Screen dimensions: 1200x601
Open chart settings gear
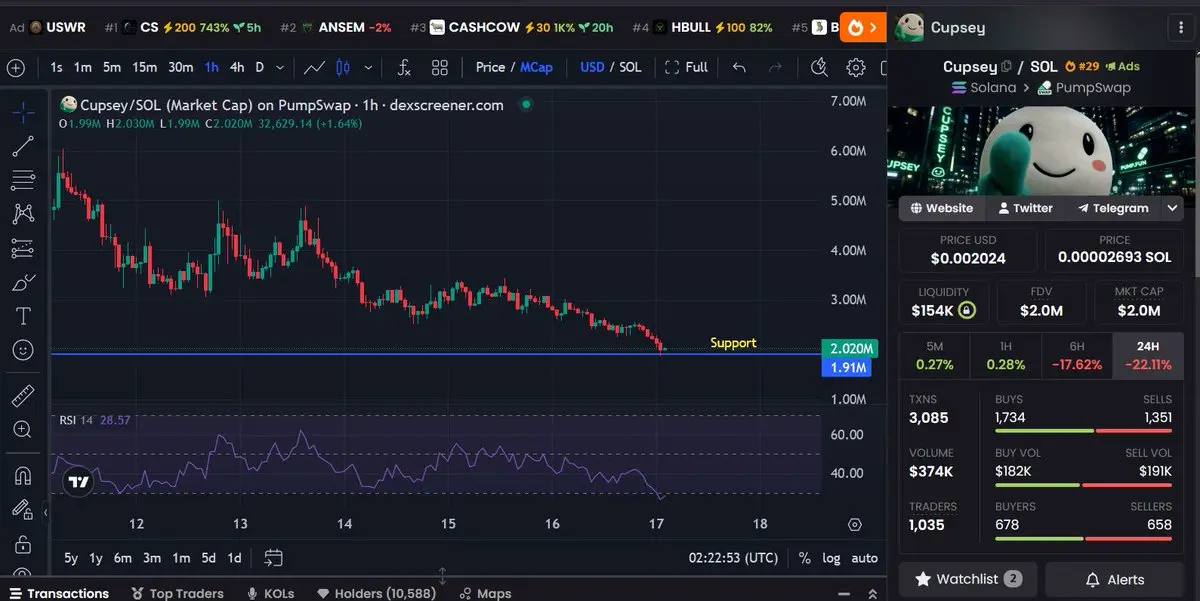[856, 67]
